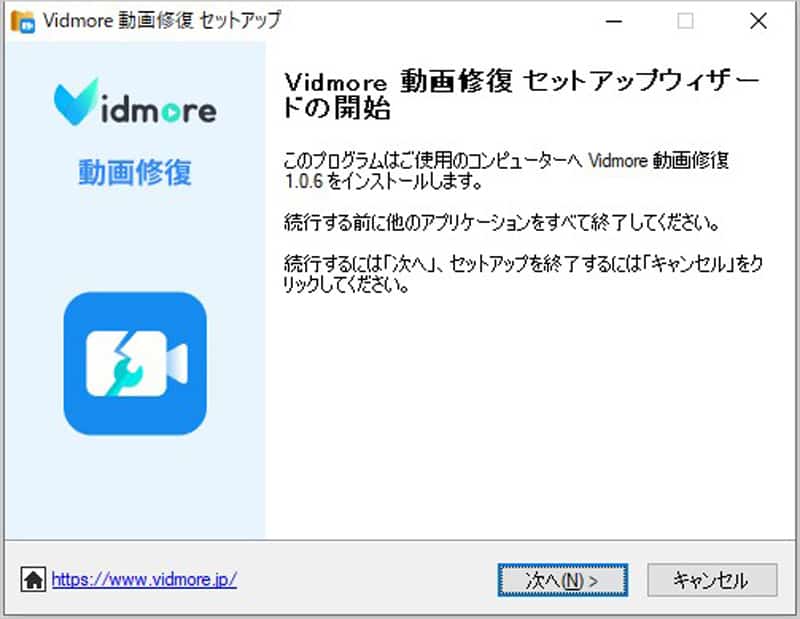Click the wrench symbol inside the camera icon
Viewport: 800px width, 619px height.
(128, 370)
